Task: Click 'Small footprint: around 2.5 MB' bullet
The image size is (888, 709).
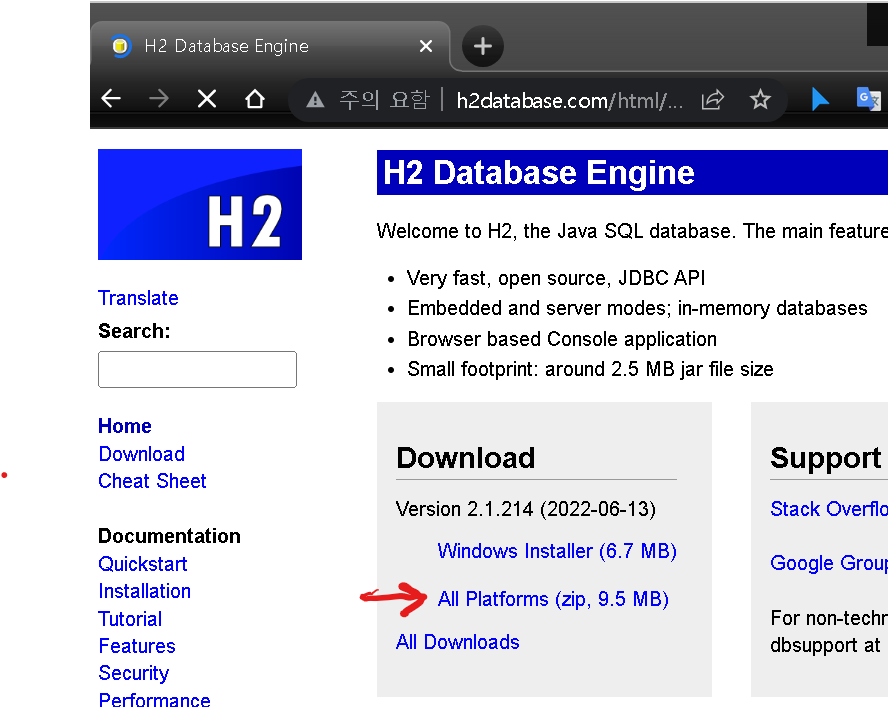Action: coord(591,369)
